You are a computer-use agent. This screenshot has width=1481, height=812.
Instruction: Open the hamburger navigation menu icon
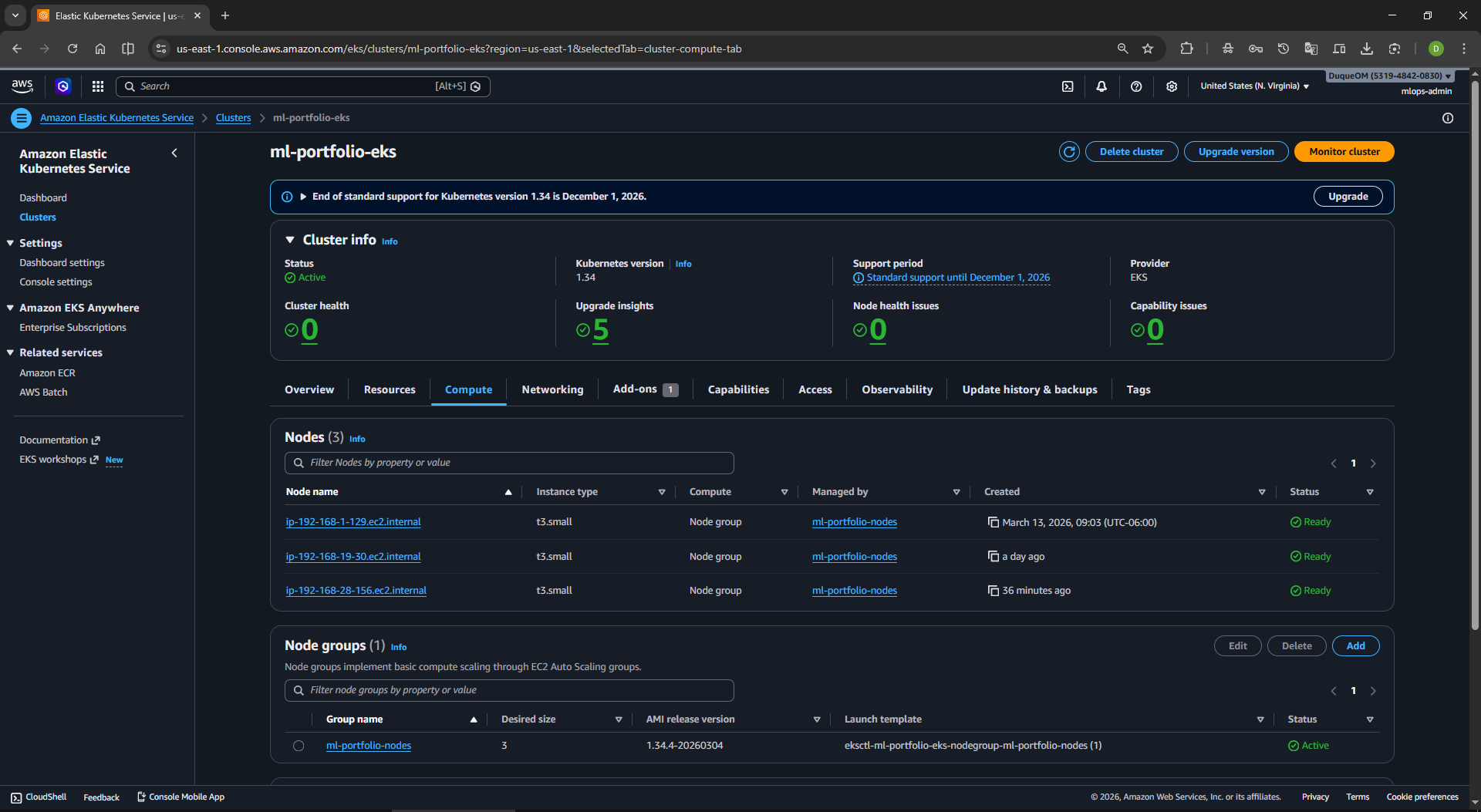point(22,118)
